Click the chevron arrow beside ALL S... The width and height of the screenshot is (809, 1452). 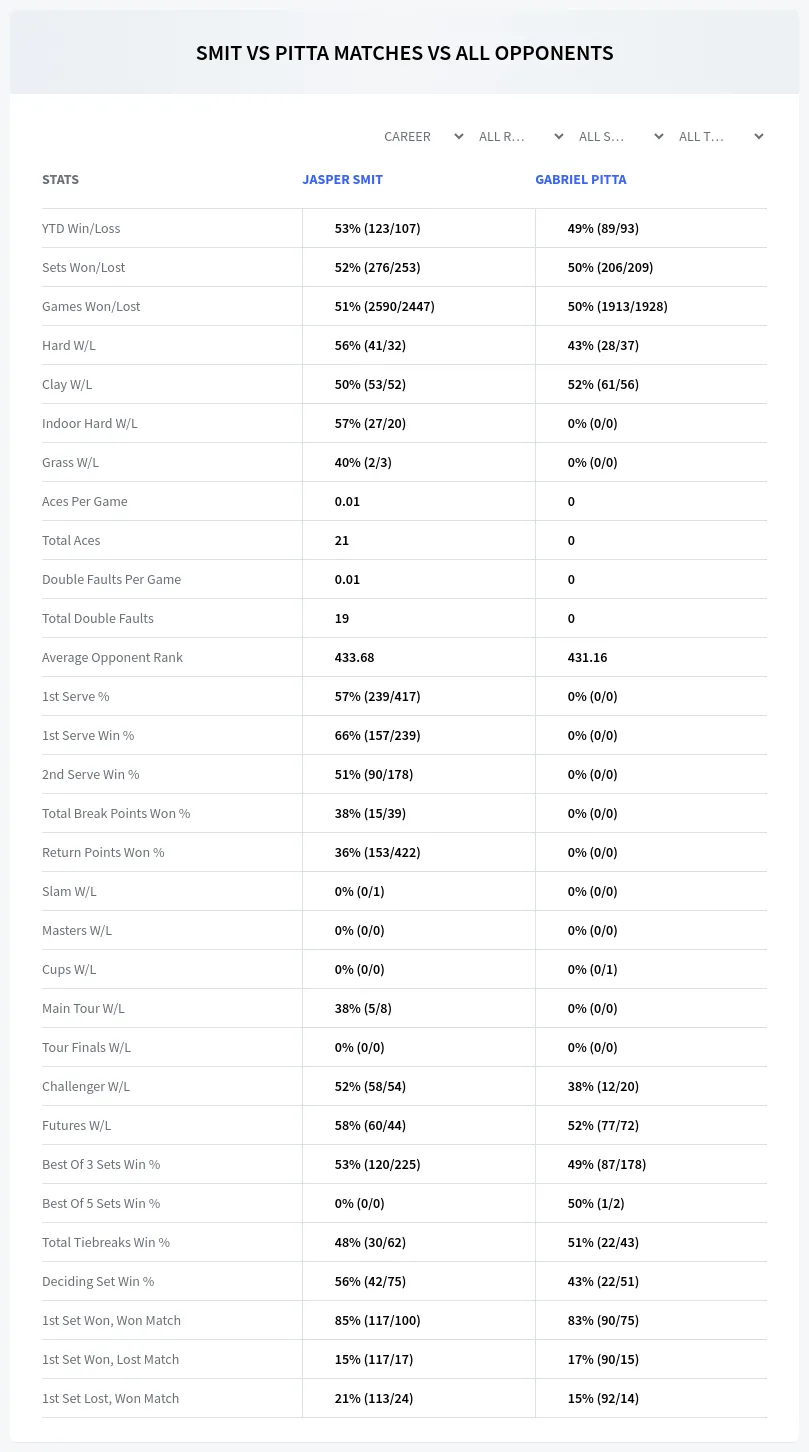659,136
